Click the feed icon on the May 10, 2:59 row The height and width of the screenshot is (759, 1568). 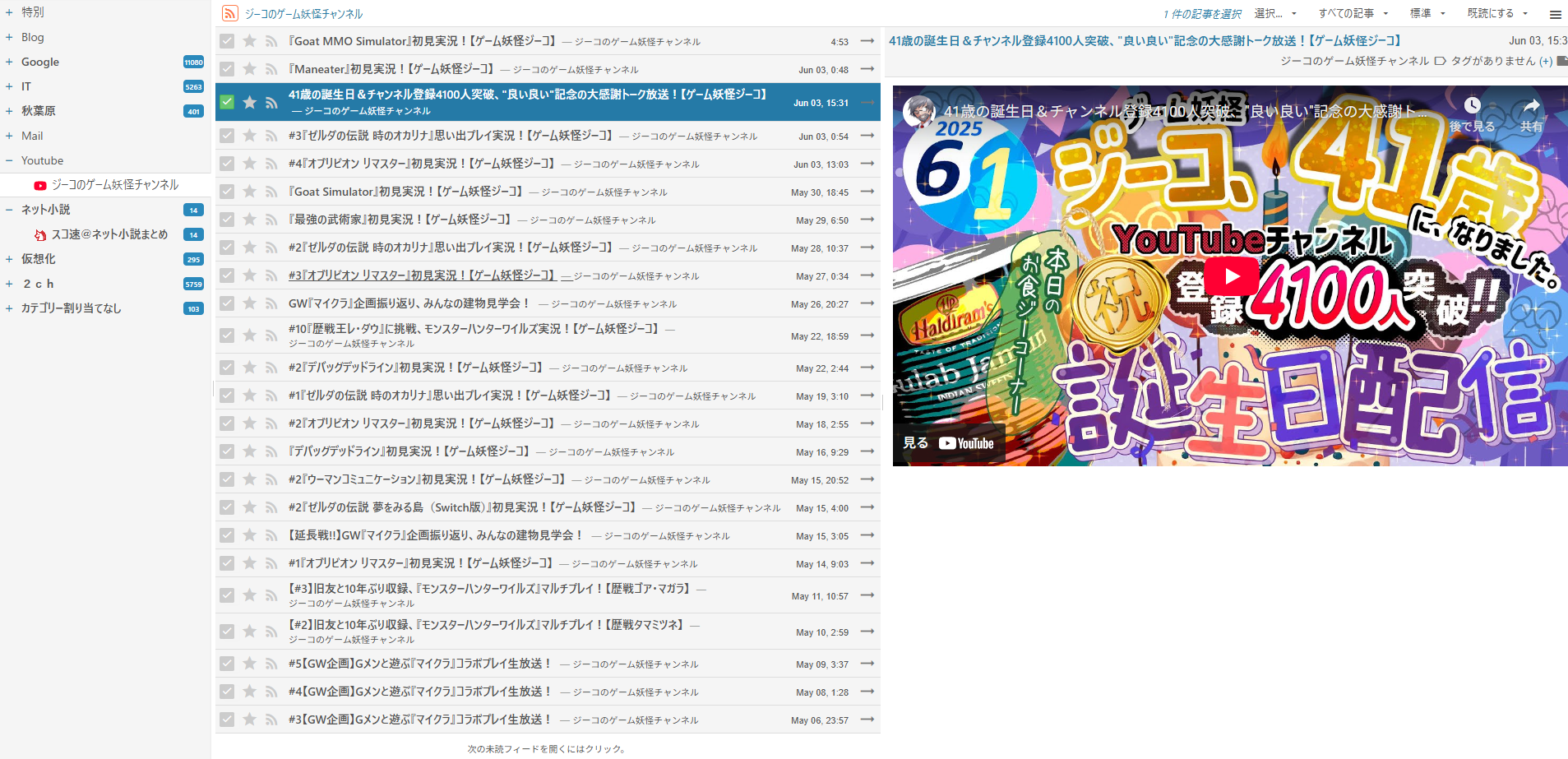(x=271, y=632)
